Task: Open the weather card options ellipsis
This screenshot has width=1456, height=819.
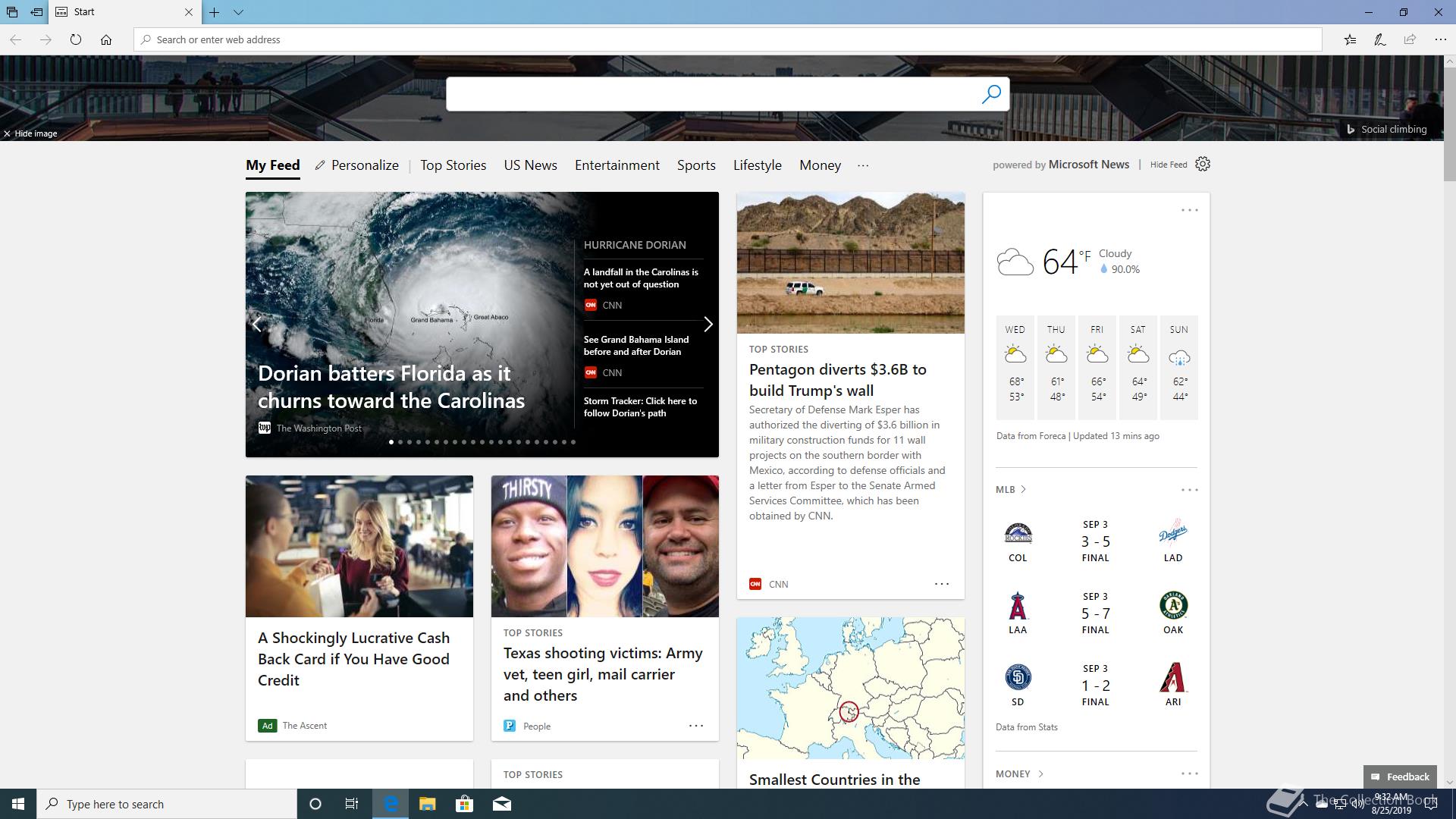Action: pos(1189,210)
